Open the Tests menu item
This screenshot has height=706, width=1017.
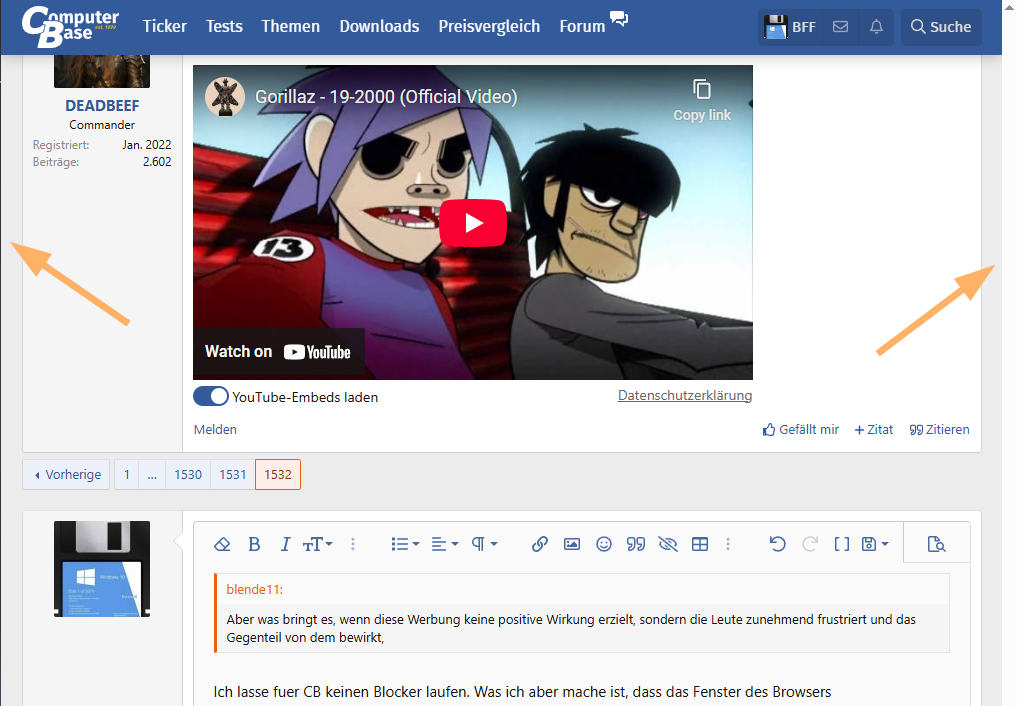click(224, 27)
